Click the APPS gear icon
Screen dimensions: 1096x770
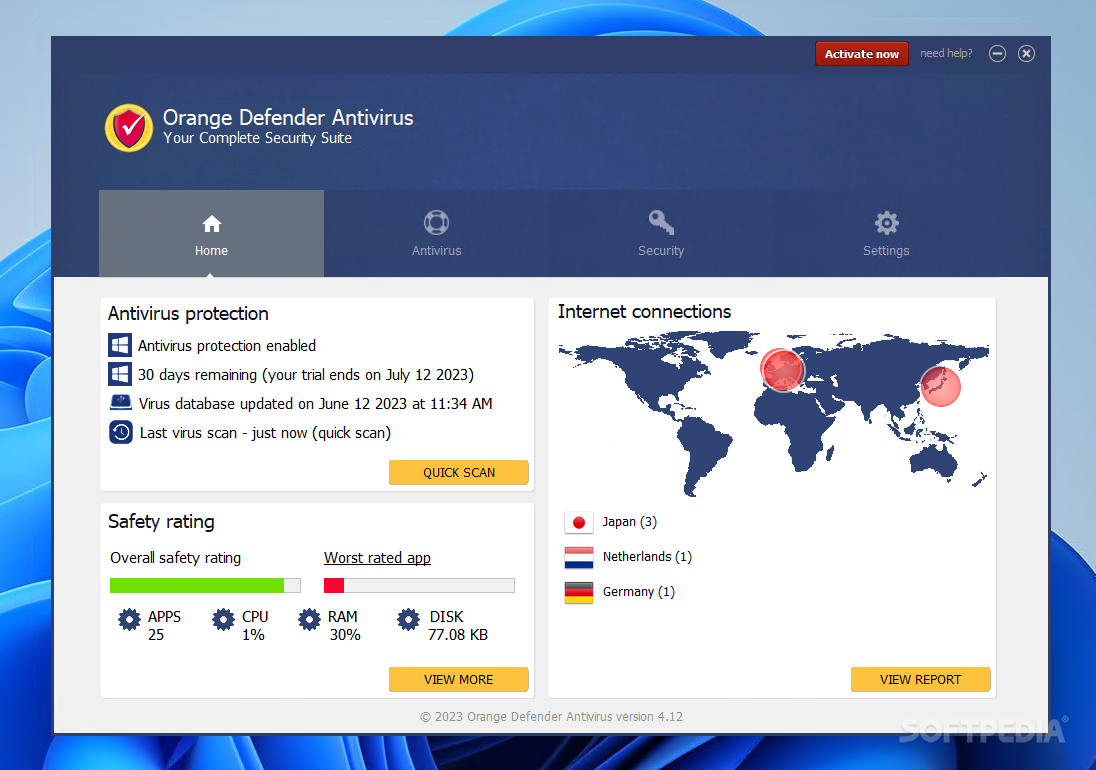coord(129,619)
